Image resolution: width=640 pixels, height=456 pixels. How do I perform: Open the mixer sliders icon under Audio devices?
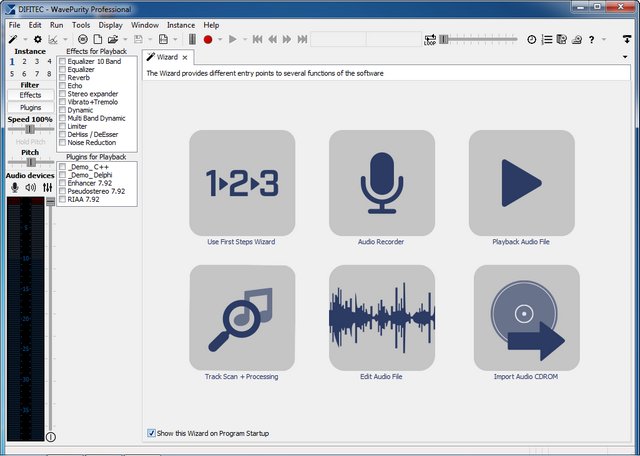(x=46, y=187)
